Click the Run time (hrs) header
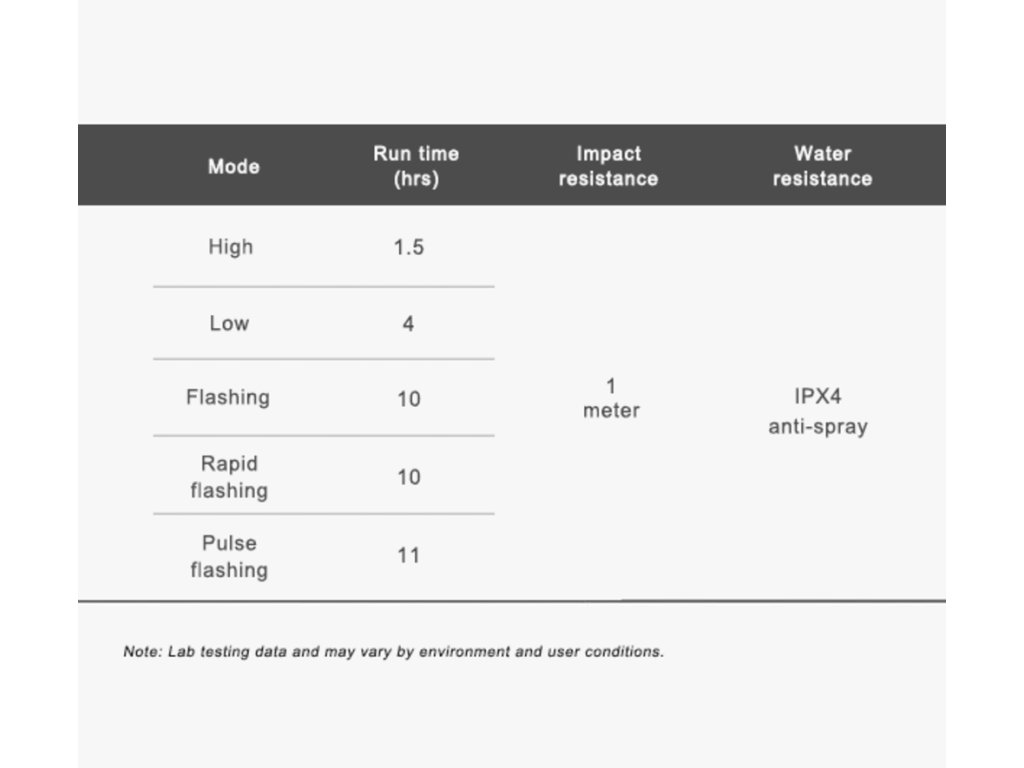Screen dimensions: 1024x768 (x=416, y=166)
